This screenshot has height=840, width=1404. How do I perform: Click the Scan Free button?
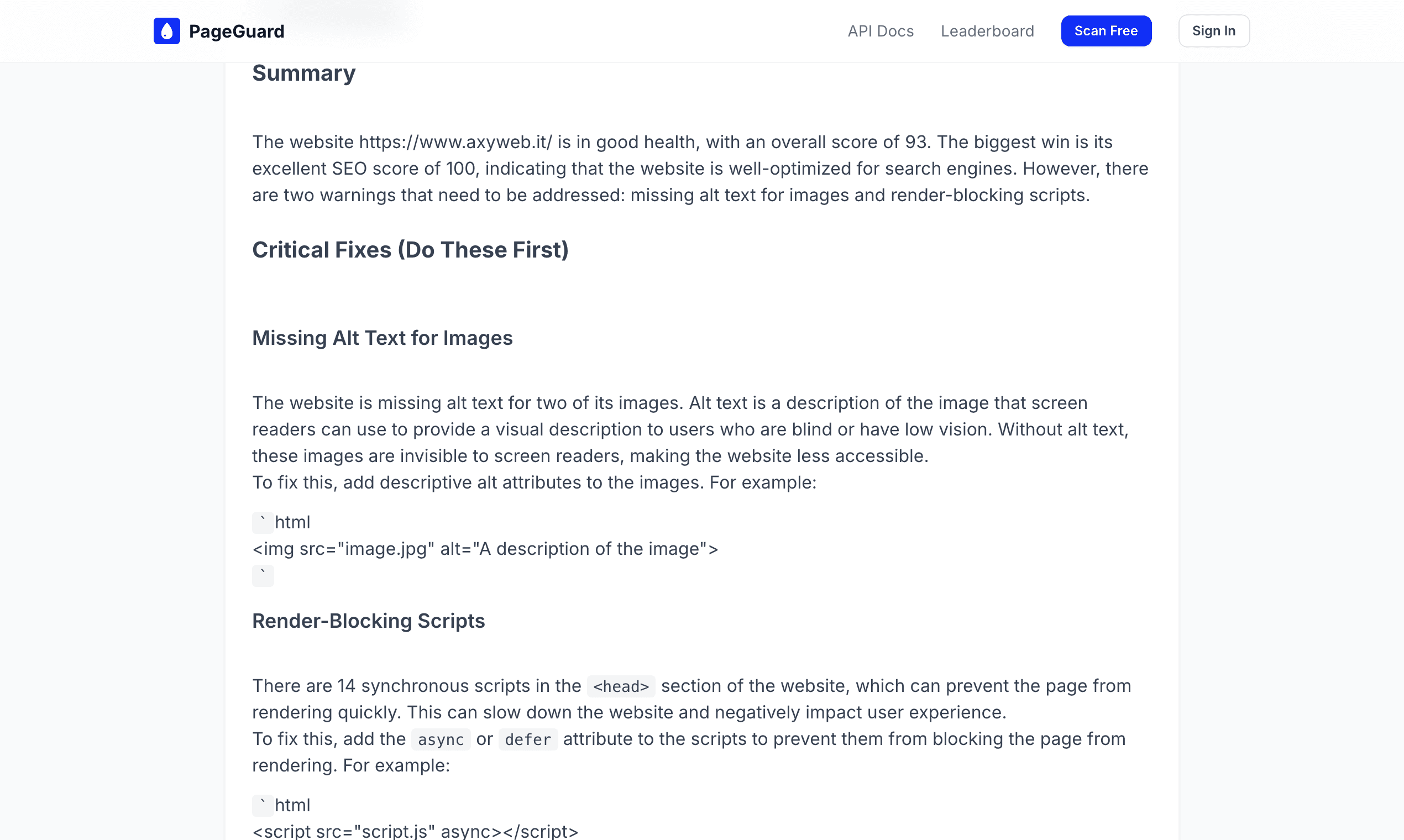1106,30
